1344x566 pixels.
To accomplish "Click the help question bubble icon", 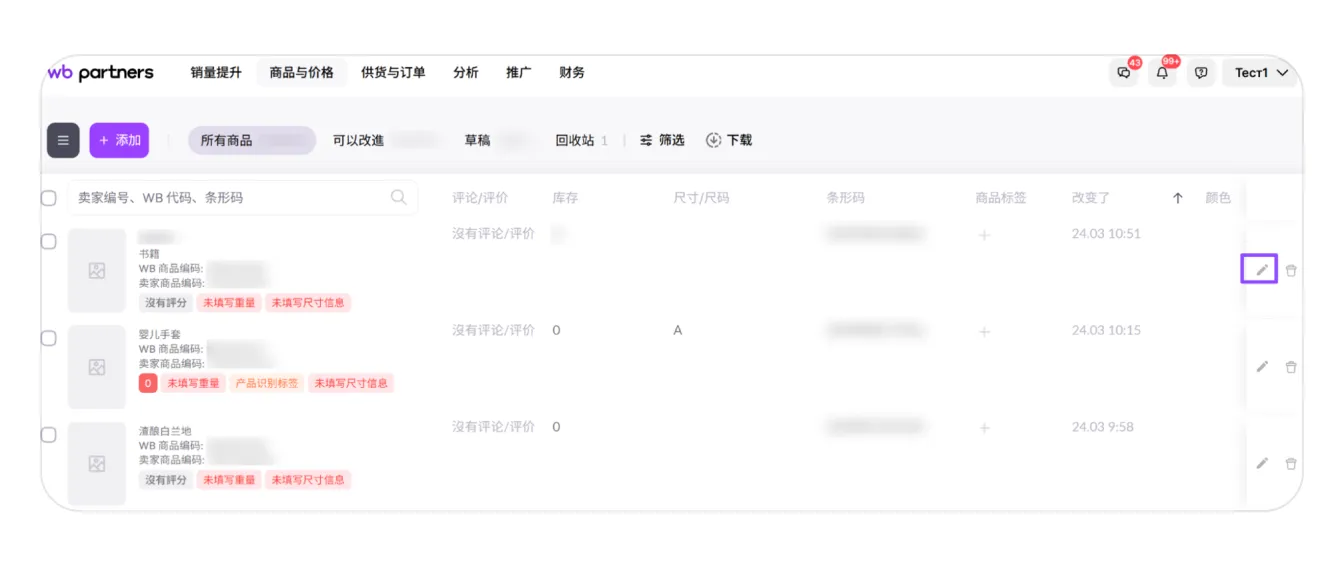I will (1201, 73).
